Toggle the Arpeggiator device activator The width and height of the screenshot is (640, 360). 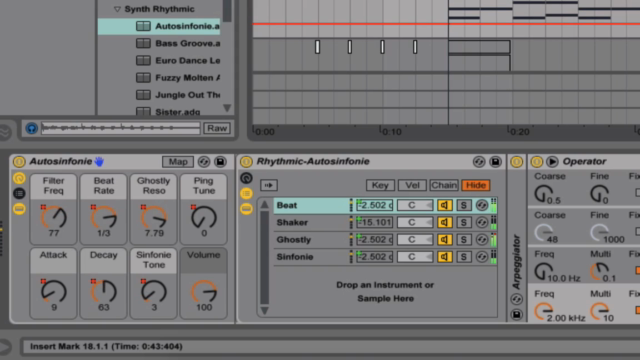click(x=516, y=162)
